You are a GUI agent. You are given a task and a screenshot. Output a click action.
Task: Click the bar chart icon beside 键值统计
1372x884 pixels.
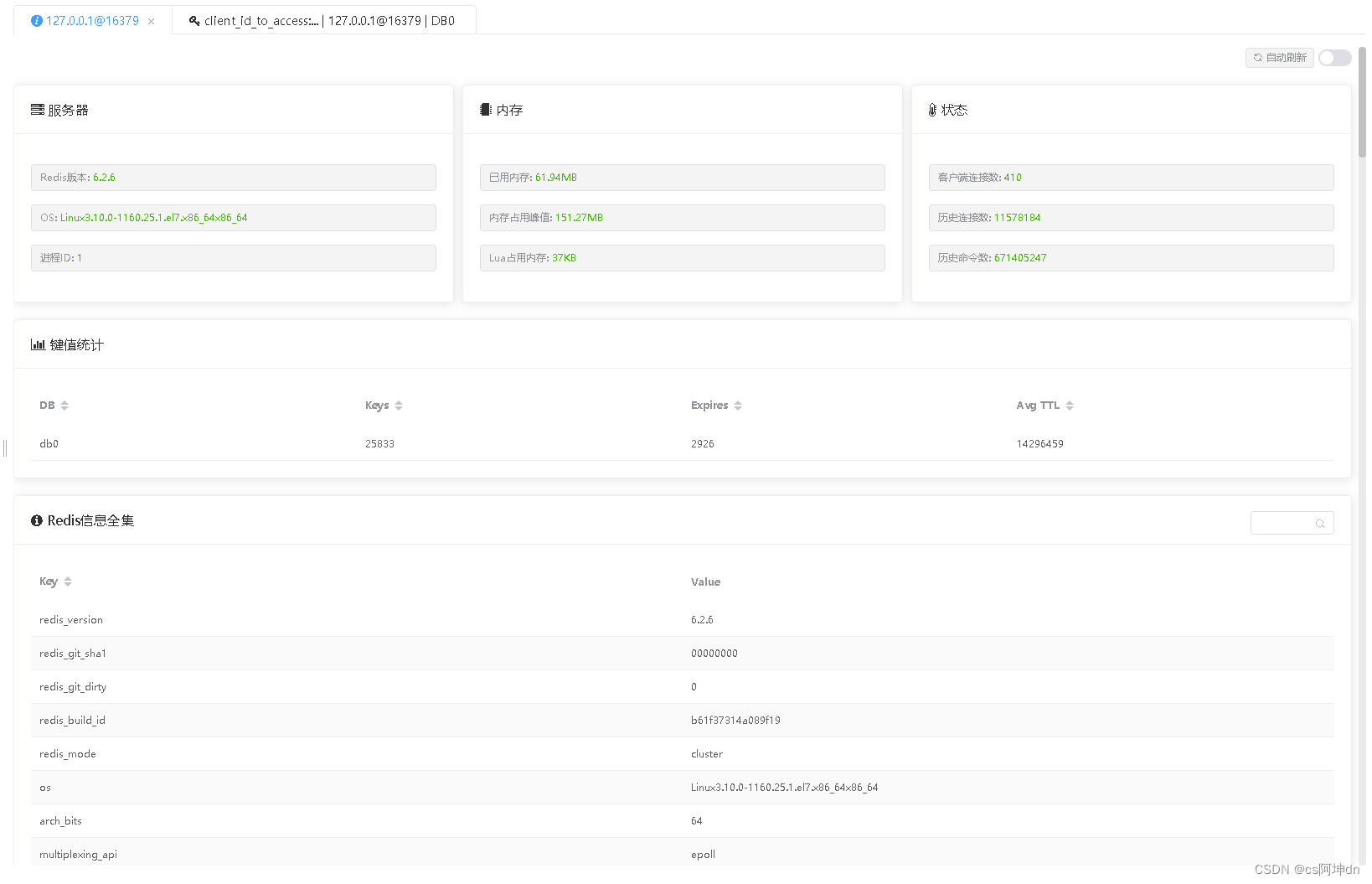click(x=38, y=344)
